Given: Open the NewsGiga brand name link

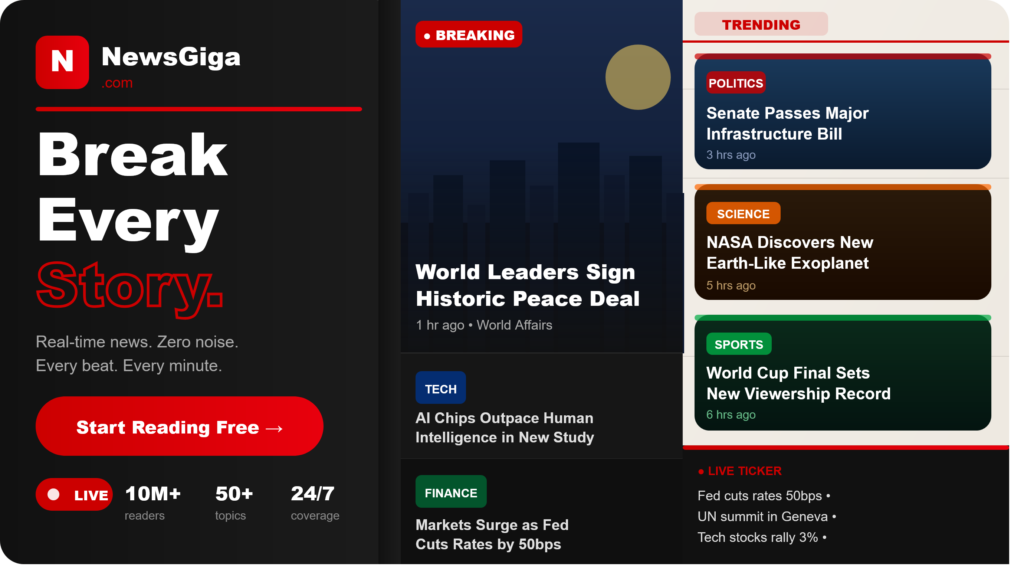Looking at the screenshot, I should click(x=171, y=57).
